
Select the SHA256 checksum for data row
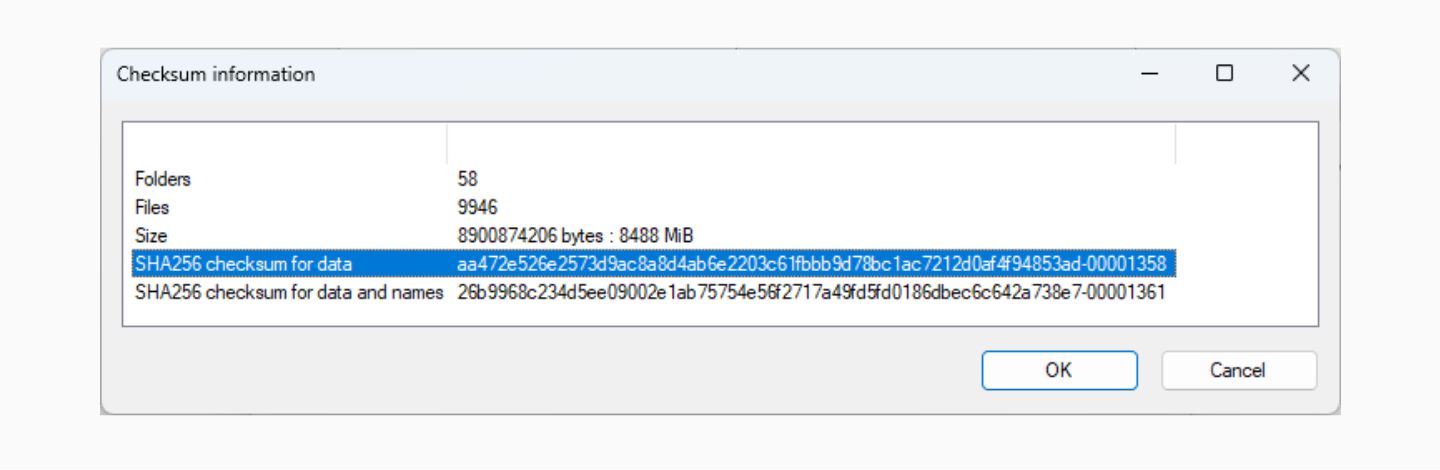pyautogui.click(x=654, y=264)
